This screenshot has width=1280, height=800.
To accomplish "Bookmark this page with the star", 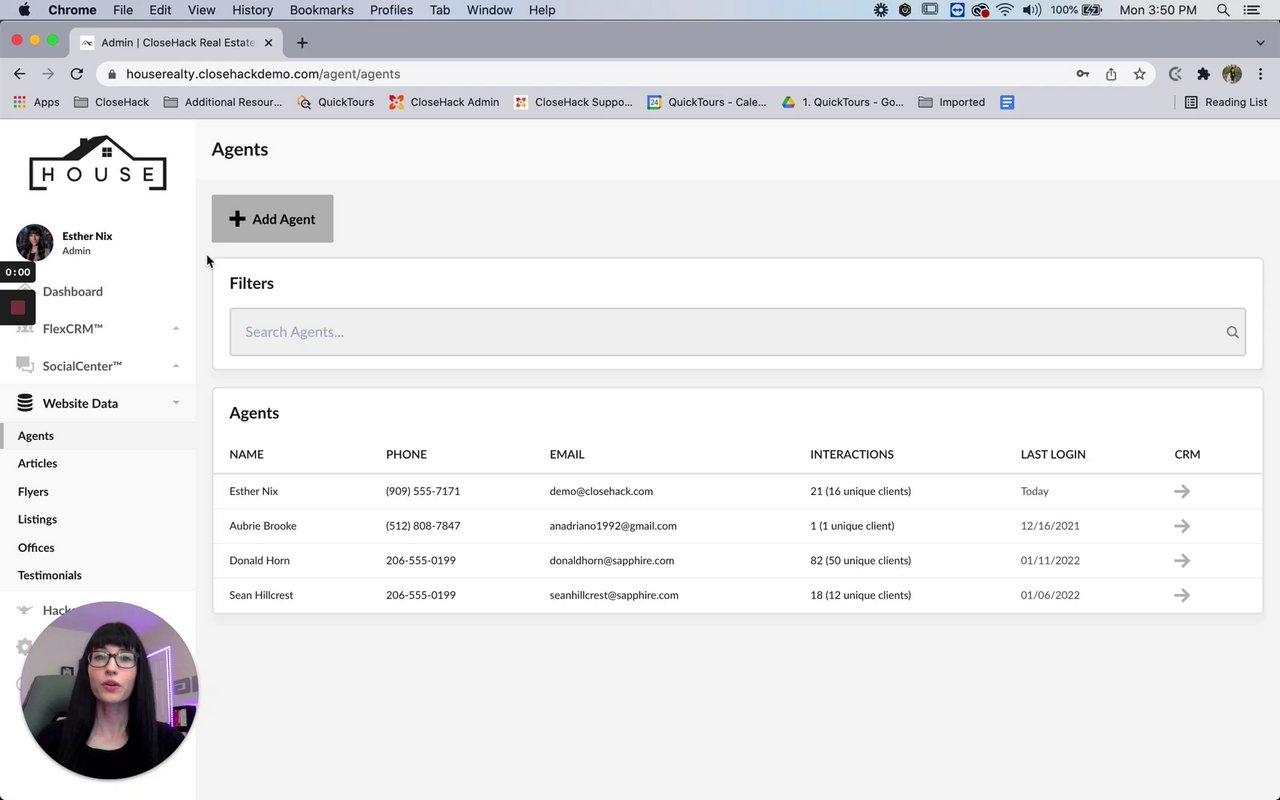I will pos(1139,74).
